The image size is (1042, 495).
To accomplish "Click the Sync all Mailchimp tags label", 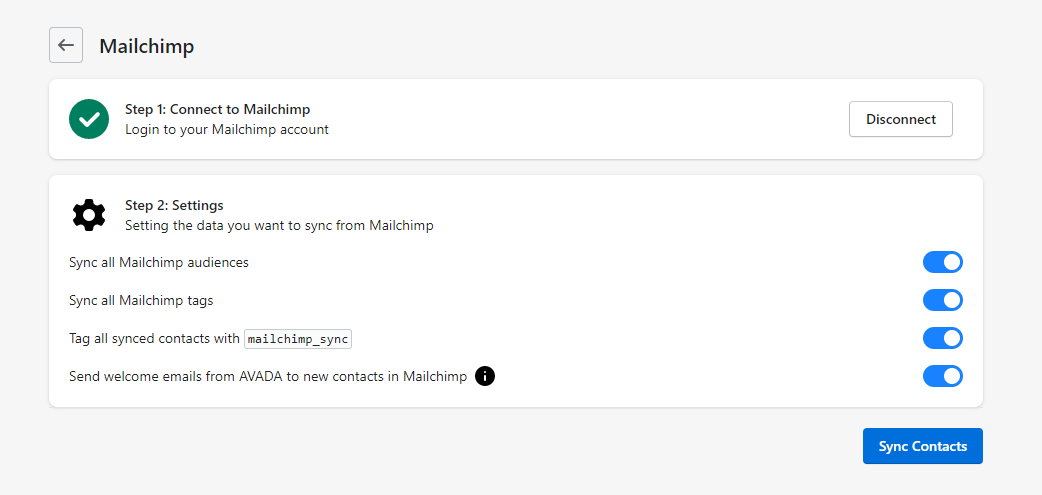I will pos(141,300).
